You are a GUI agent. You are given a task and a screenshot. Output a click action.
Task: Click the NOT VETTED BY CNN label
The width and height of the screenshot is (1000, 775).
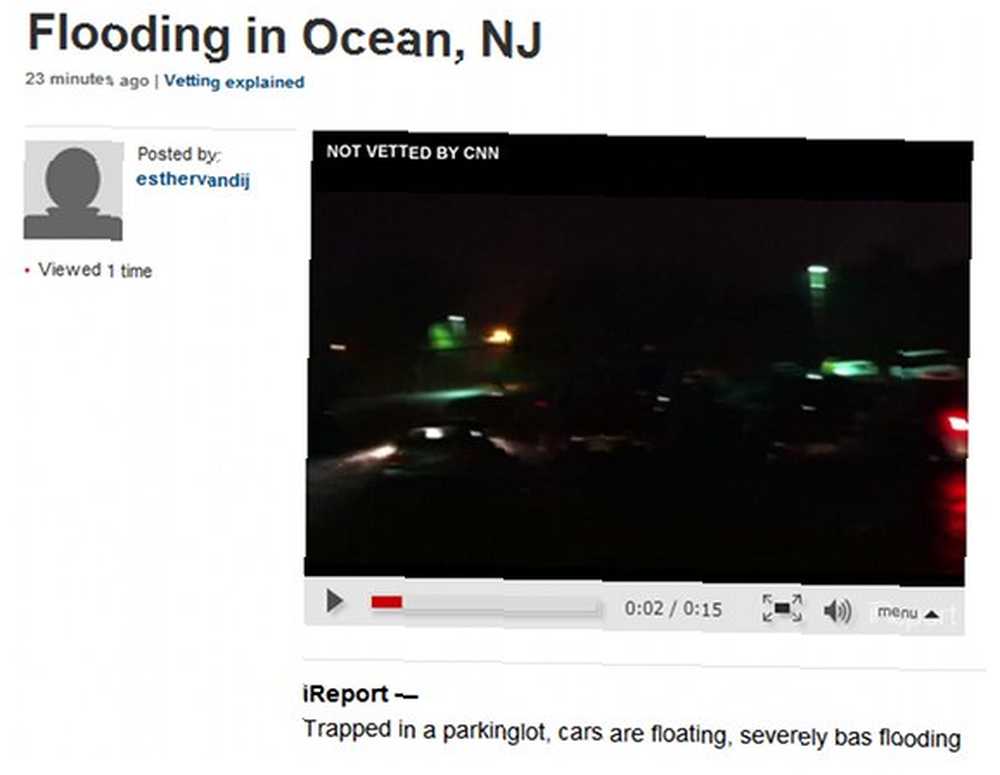click(413, 152)
